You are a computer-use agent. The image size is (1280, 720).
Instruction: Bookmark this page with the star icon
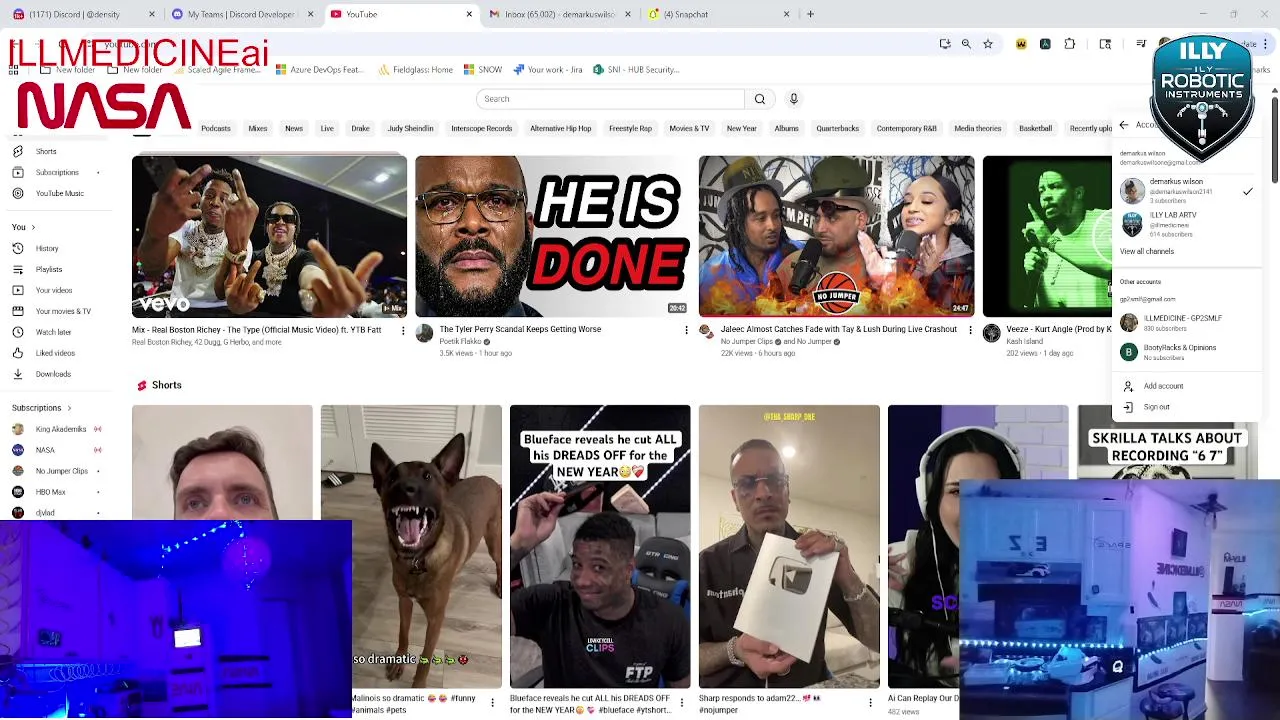988,44
